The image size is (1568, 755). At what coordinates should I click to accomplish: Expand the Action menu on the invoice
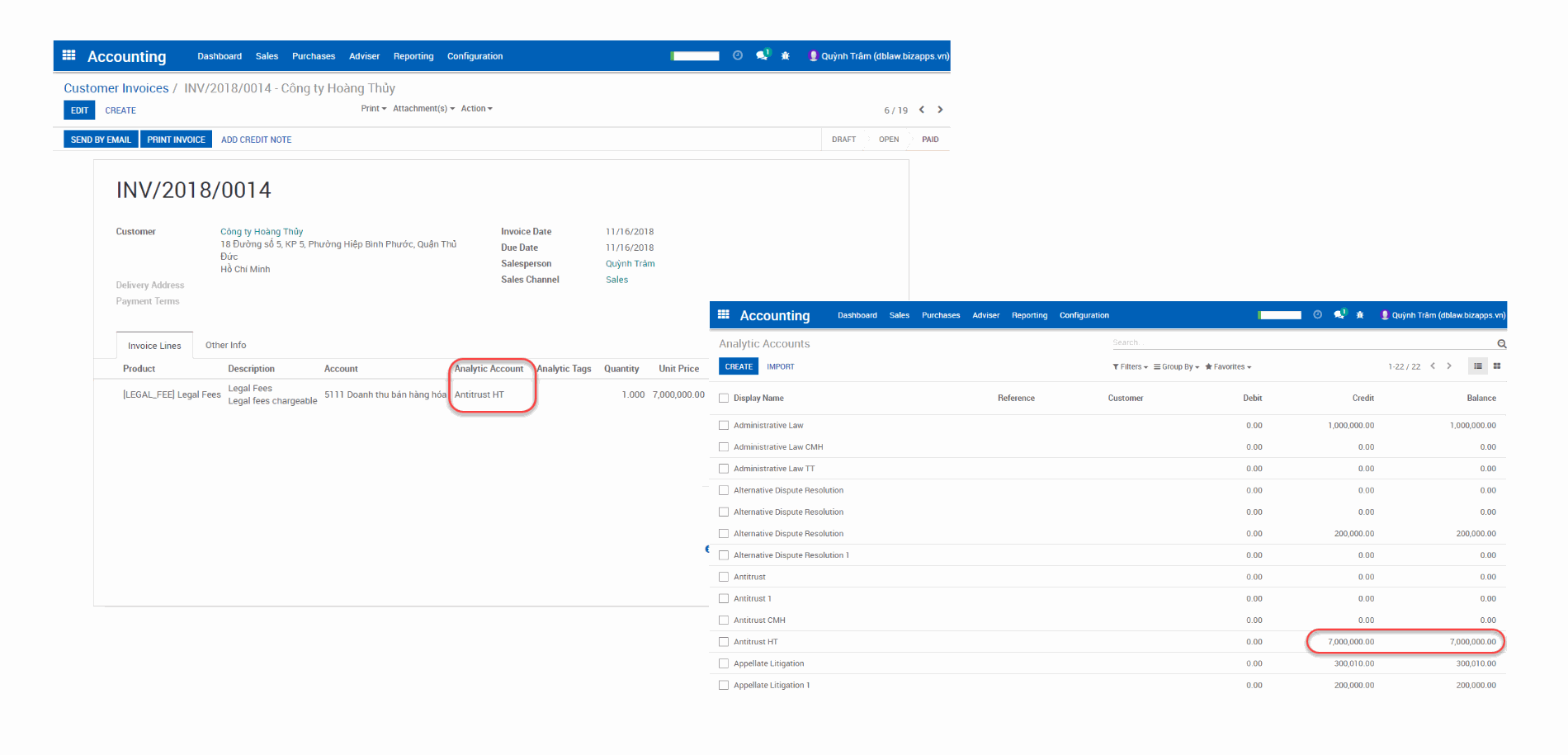coord(475,108)
